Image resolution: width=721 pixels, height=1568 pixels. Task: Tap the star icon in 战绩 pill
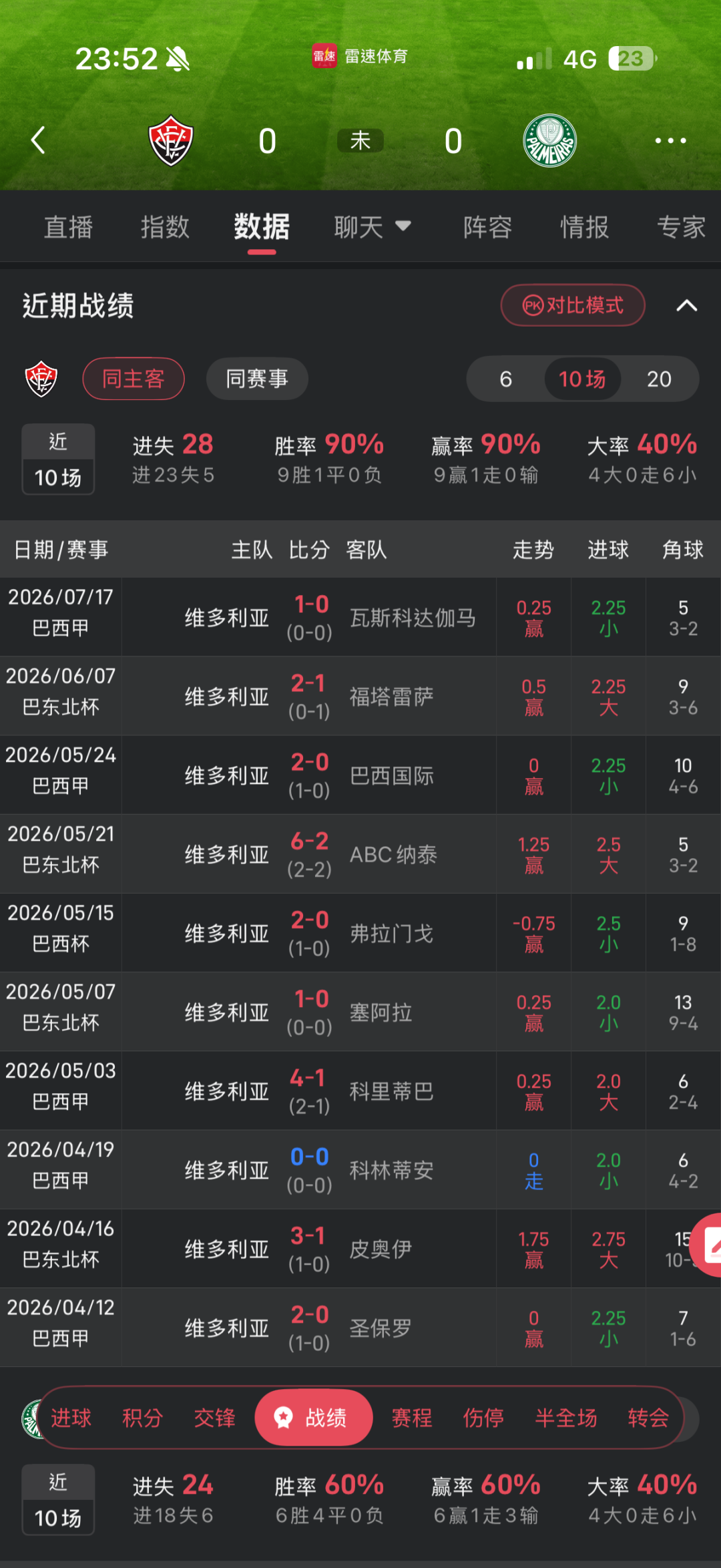tap(284, 1417)
